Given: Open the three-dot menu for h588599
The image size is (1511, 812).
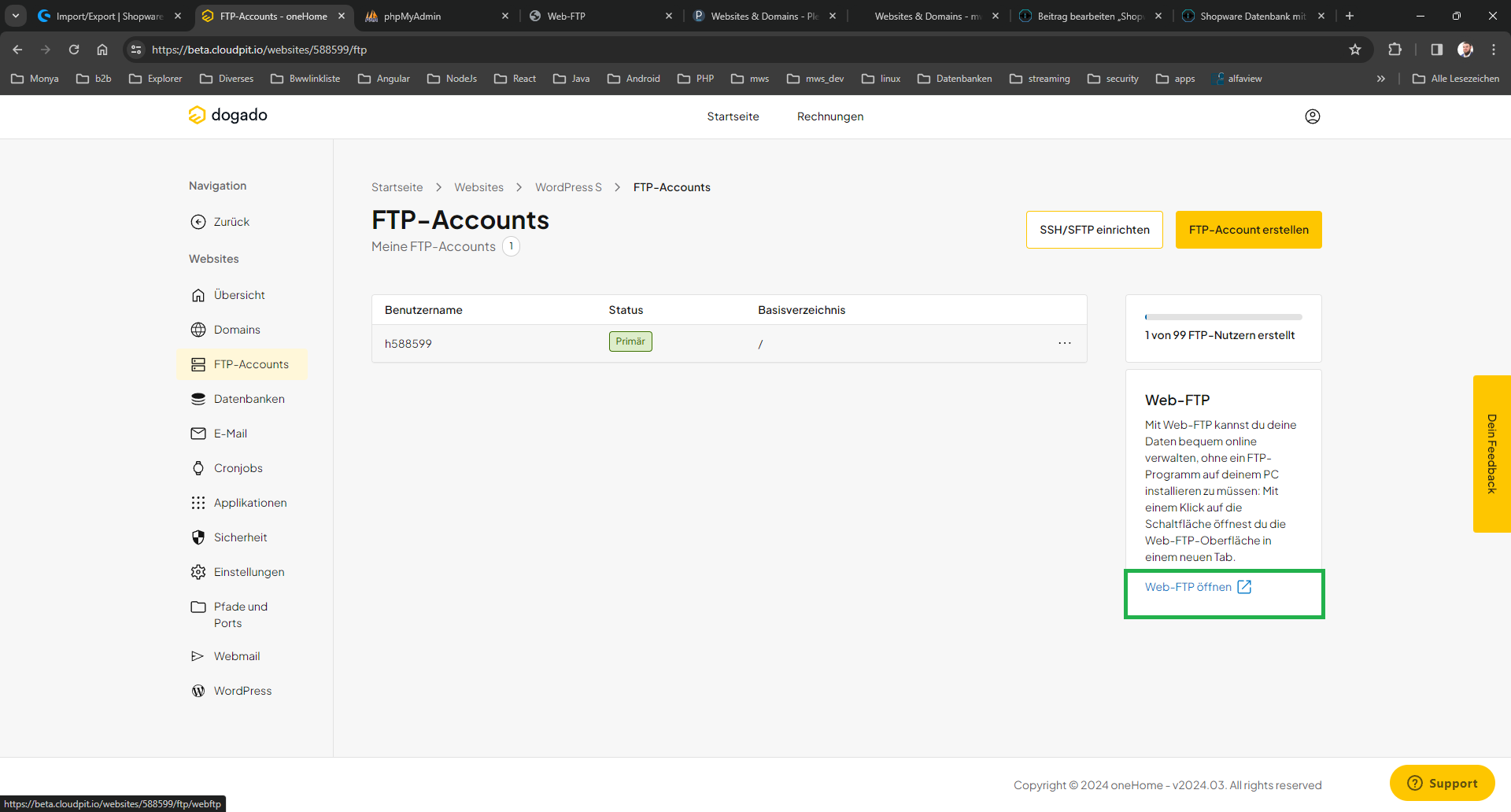Looking at the screenshot, I should [x=1064, y=343].
